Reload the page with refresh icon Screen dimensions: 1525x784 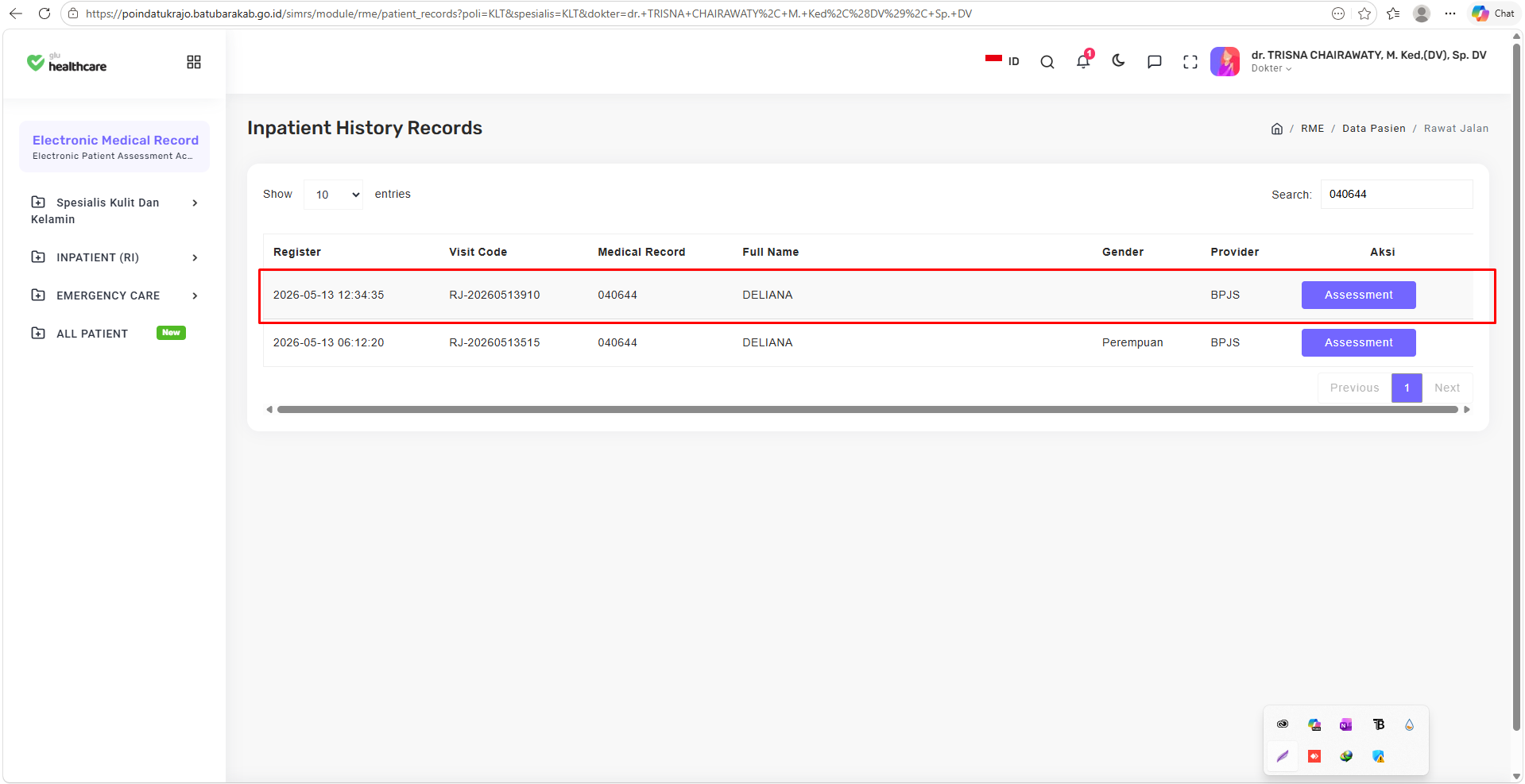pyautogui.click(x=45, y=14)
